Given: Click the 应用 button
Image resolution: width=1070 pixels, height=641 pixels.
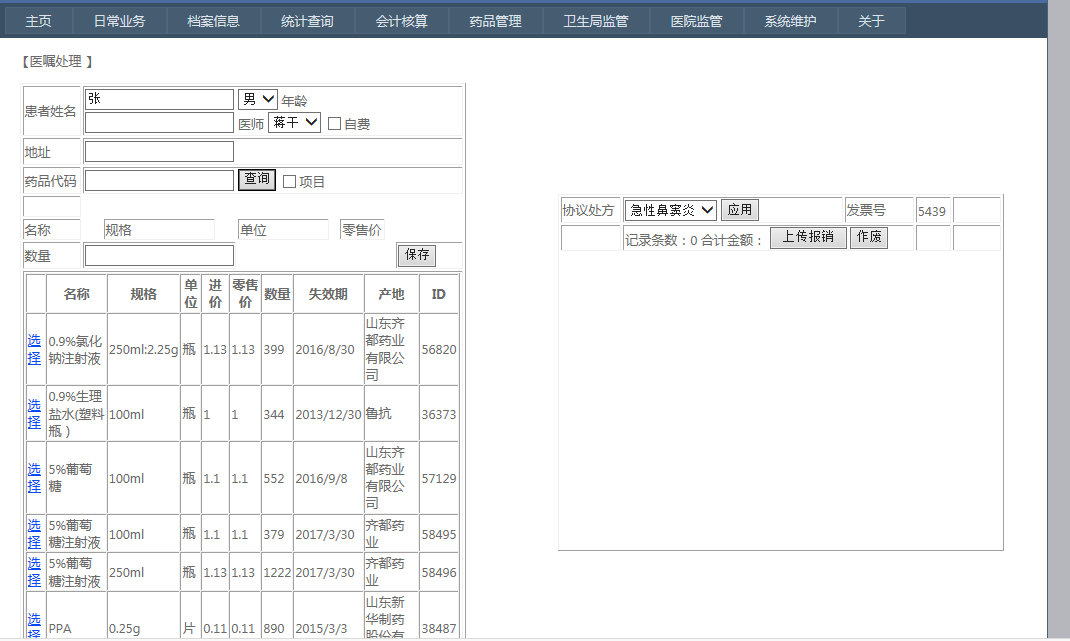Looking at the screenshot, I should click(739, 210).
